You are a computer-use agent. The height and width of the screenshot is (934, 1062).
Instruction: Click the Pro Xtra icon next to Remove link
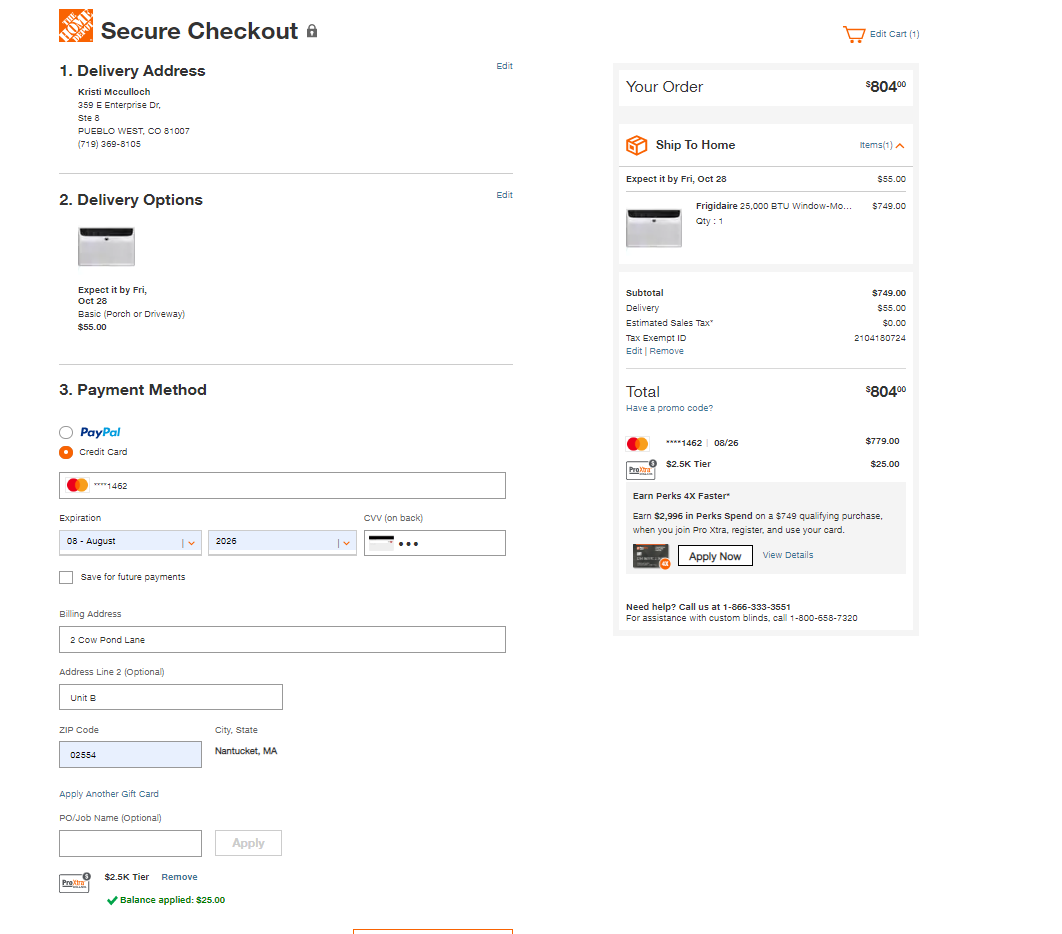click(x=75, y=882)
